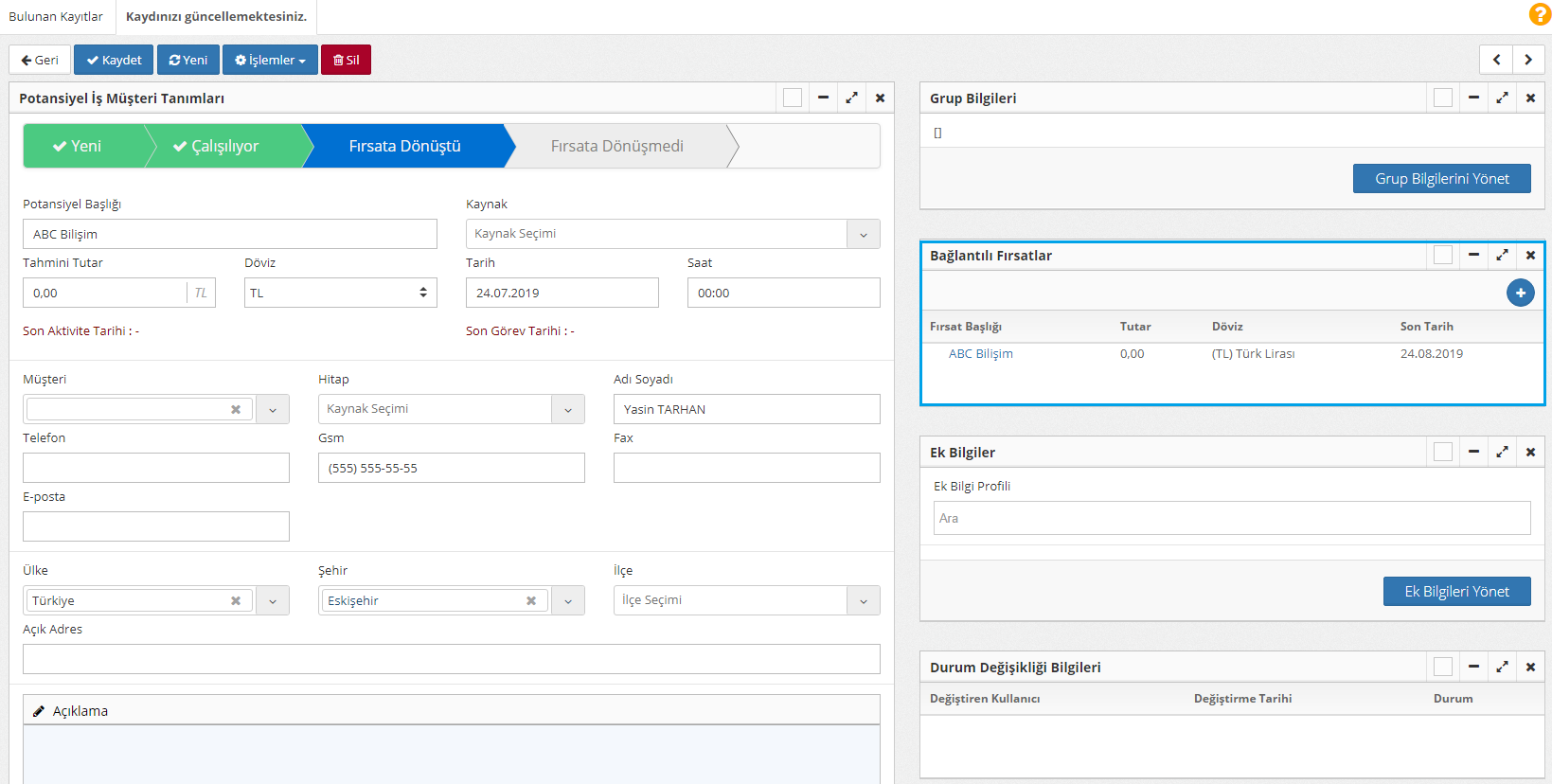Image resolution: width=1552 pixels, height=784 pixels.
Task: Click the Grup Bilgilerini Yönet button
Action: [x=1441, y=178]
